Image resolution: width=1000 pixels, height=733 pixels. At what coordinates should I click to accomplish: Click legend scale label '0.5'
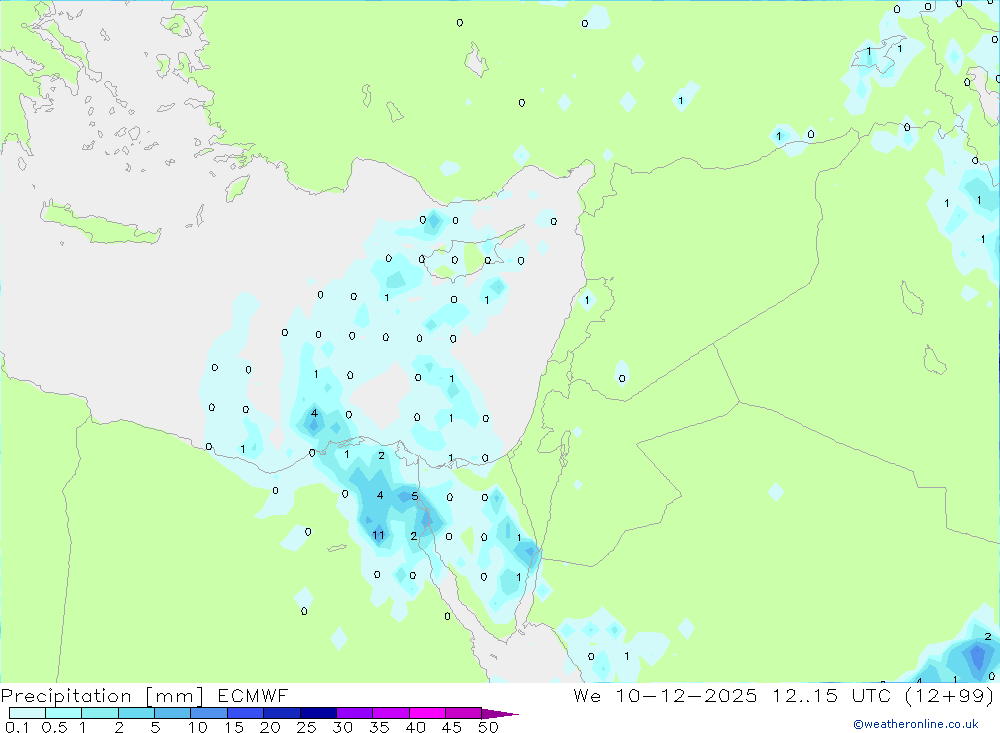pyautogui.click(x=54, y=727)
